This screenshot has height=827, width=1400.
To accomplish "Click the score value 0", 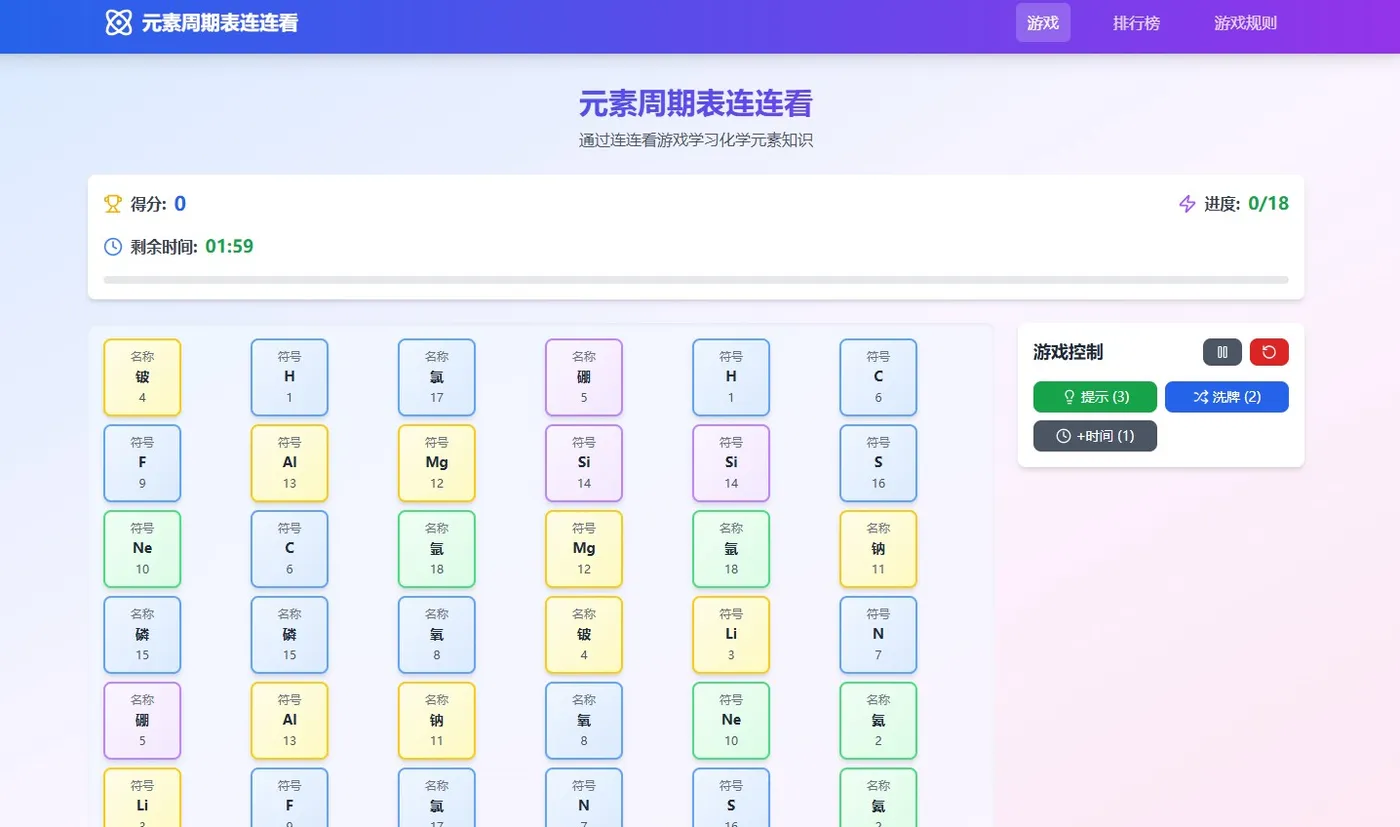I will [x=180, y=204].
